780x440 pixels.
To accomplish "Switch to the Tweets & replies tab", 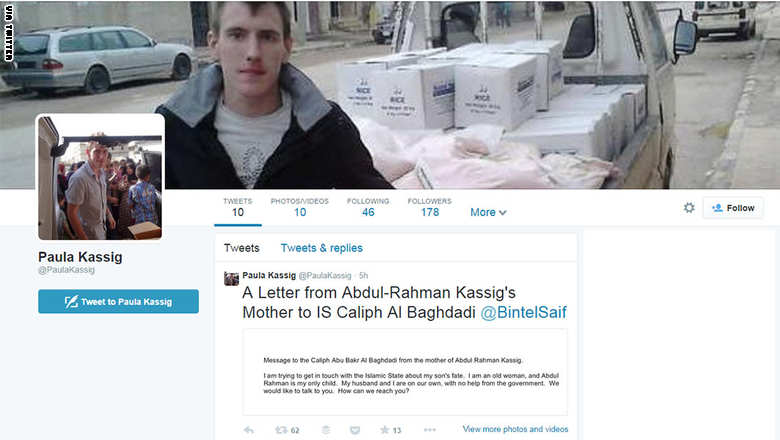I will 321,248.
